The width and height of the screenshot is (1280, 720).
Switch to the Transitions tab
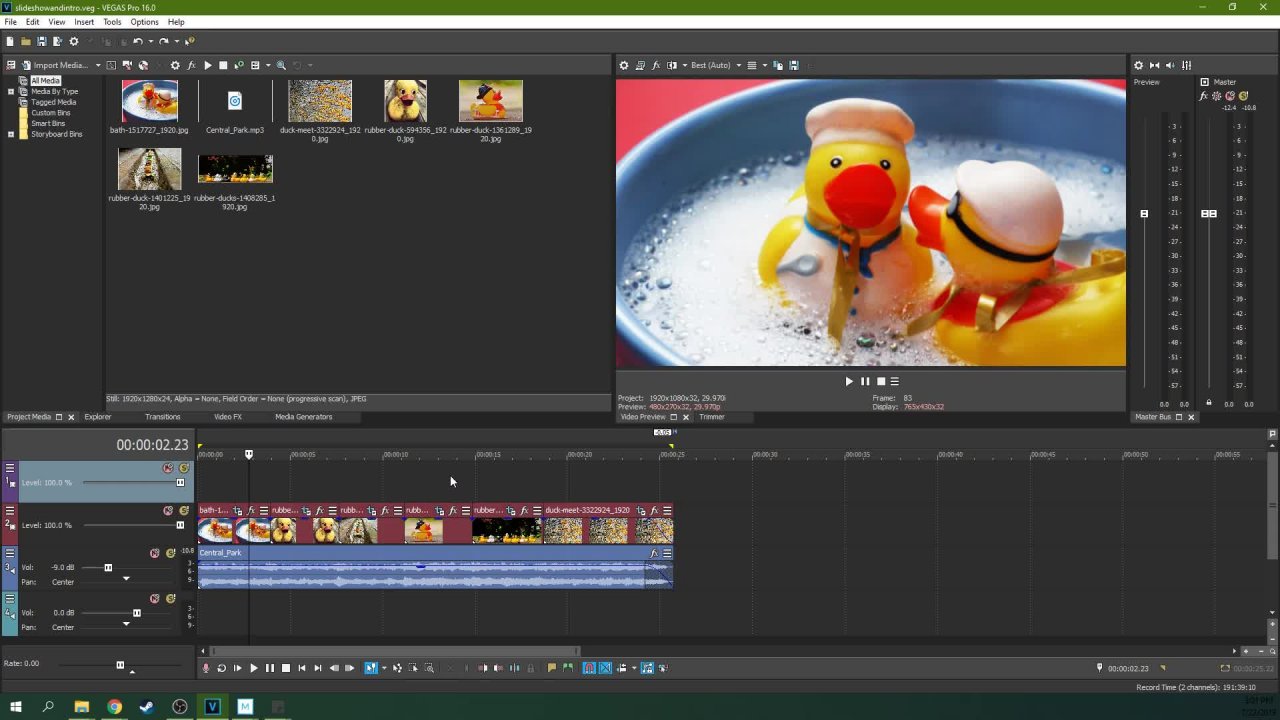(162, 417)
